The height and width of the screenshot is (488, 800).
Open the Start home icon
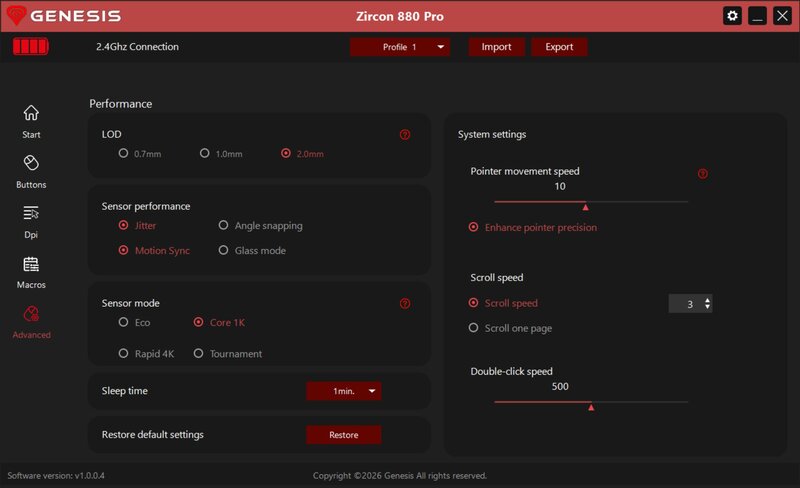(31, 113)
